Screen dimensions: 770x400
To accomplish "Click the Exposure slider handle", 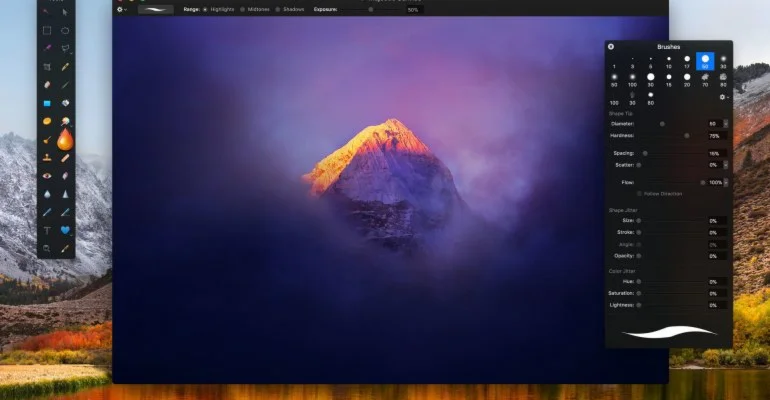I will pyautogui.click(x=371, y=9).
